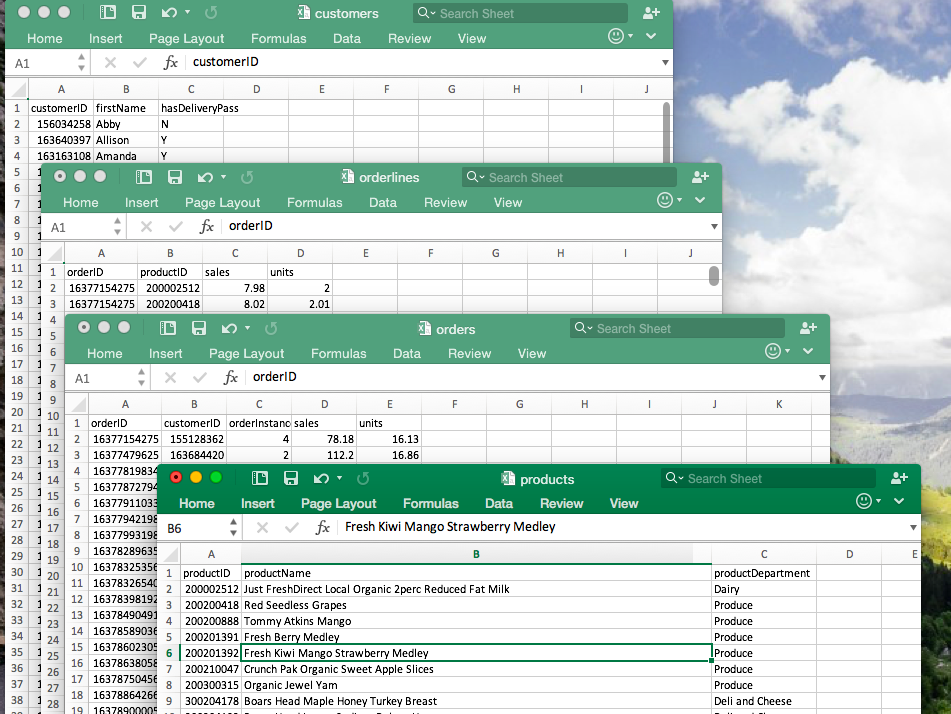Click the save icon in orderlines window
The image size is (951, 714).
click(x=175, y=177)
